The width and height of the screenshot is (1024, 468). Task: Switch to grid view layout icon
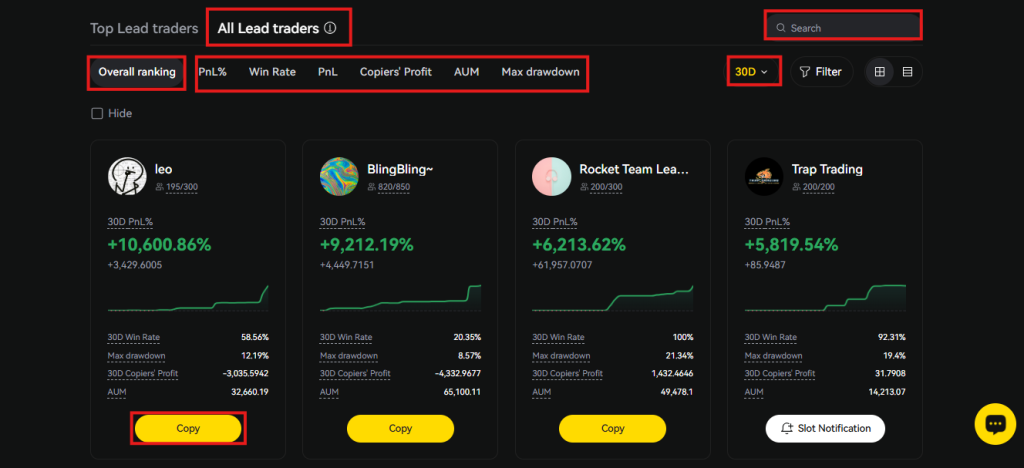[x=880, y=72]
